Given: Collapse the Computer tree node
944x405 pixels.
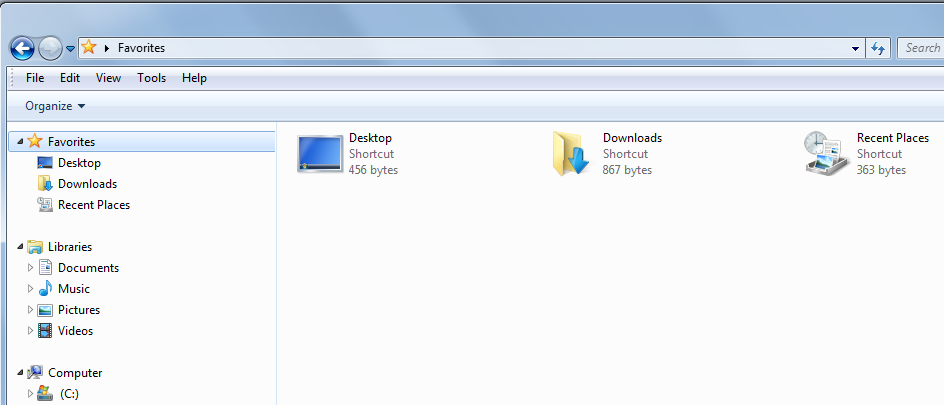Looking at the screenshot, I should (20, 373).
